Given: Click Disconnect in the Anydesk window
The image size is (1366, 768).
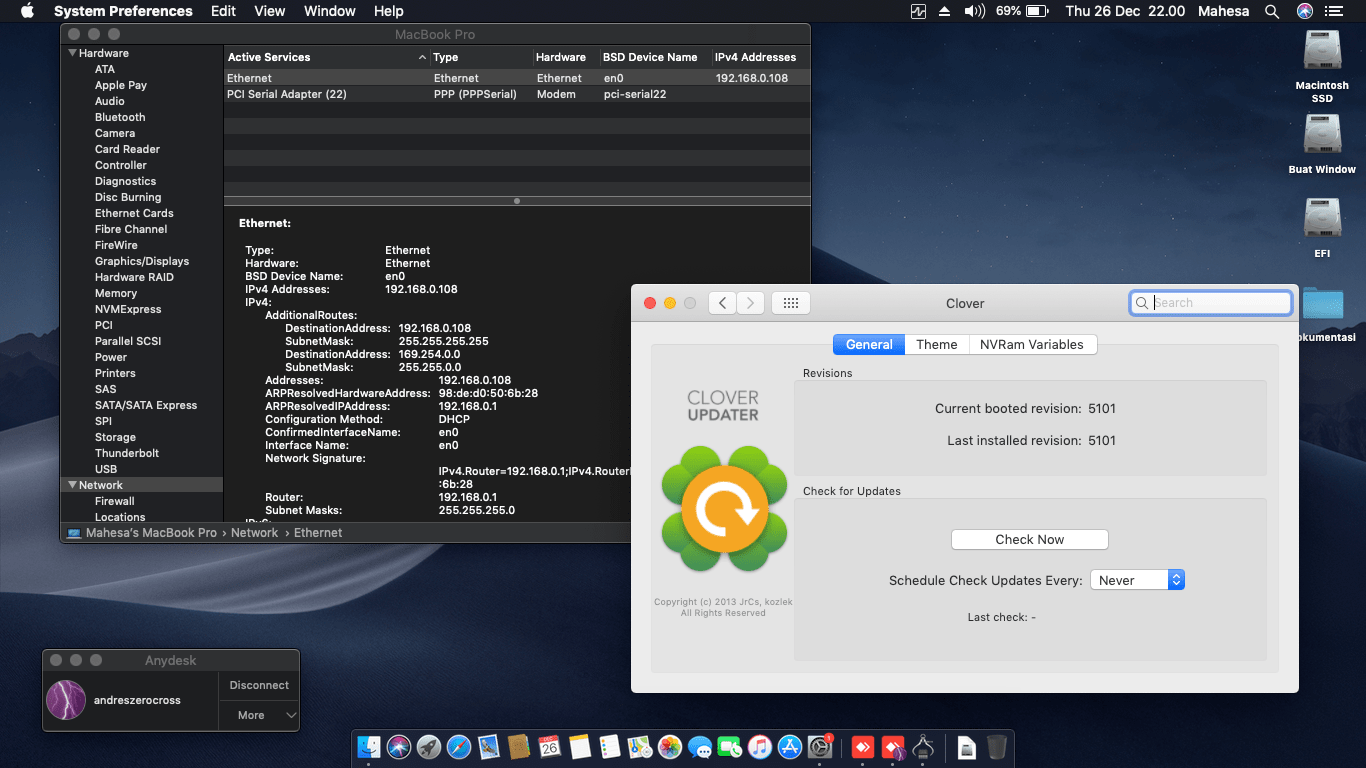Looking at the screenshot, I should 259,685.
